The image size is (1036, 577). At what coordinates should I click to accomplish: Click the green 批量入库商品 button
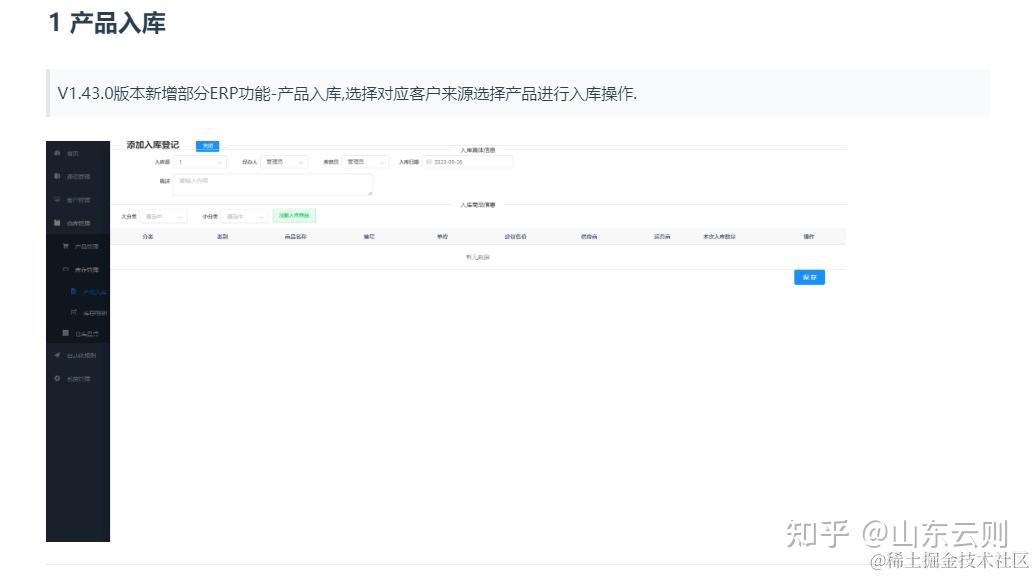pos(295,214)
